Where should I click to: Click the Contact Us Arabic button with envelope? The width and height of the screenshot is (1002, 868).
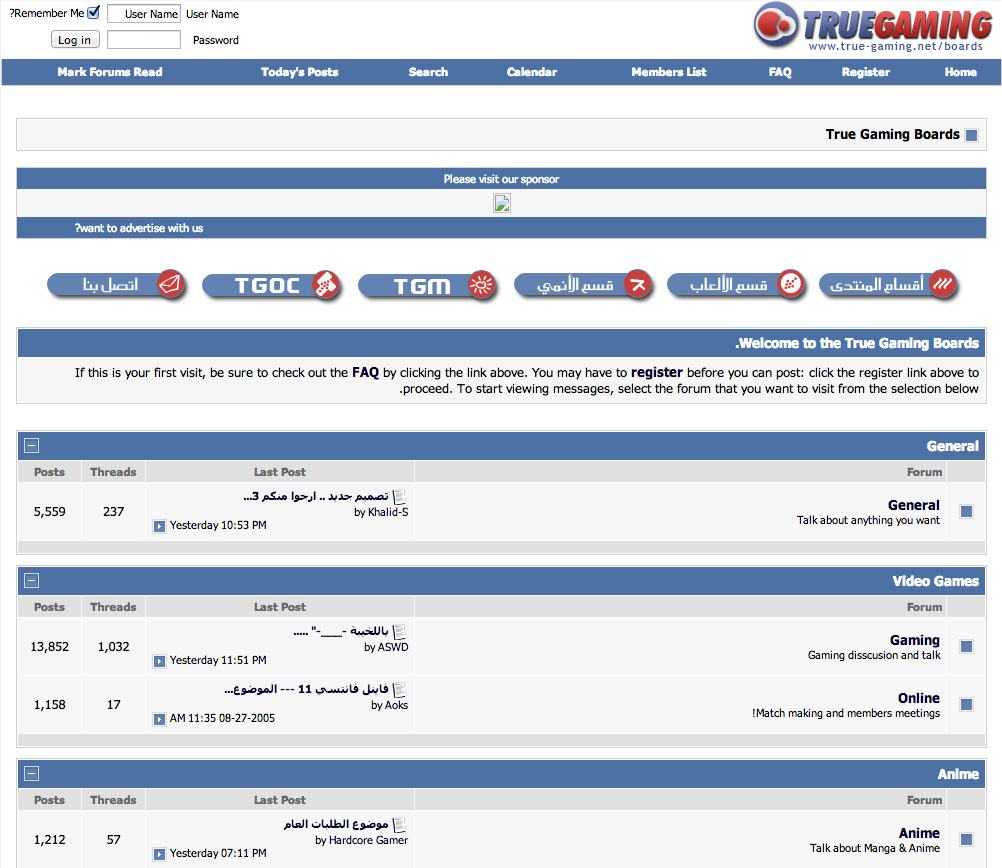point(118,284)
